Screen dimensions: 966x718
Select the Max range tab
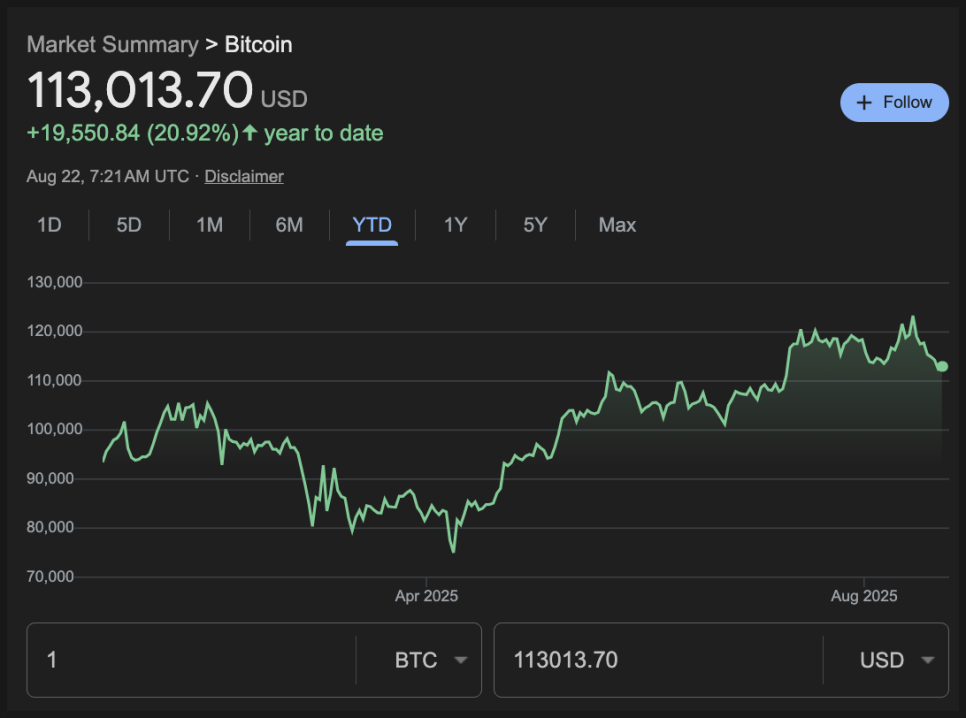click(x=617, y=225)
